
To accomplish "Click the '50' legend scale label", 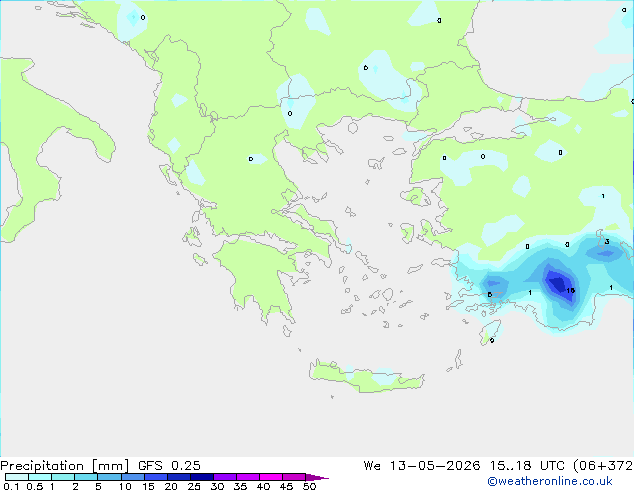I will coord(309,486).
